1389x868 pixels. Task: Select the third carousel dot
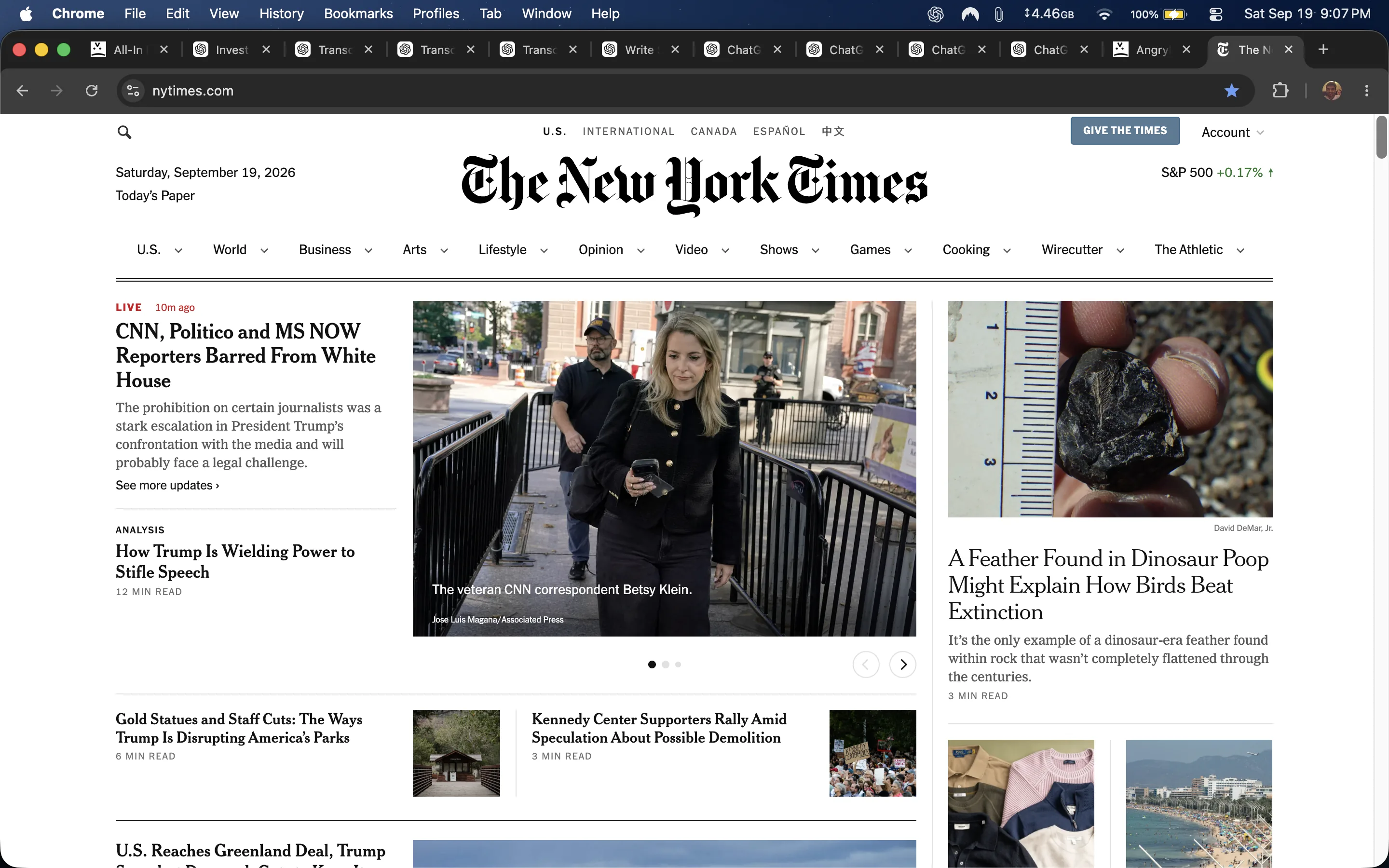pyautogui.click(x=678, y=664)
